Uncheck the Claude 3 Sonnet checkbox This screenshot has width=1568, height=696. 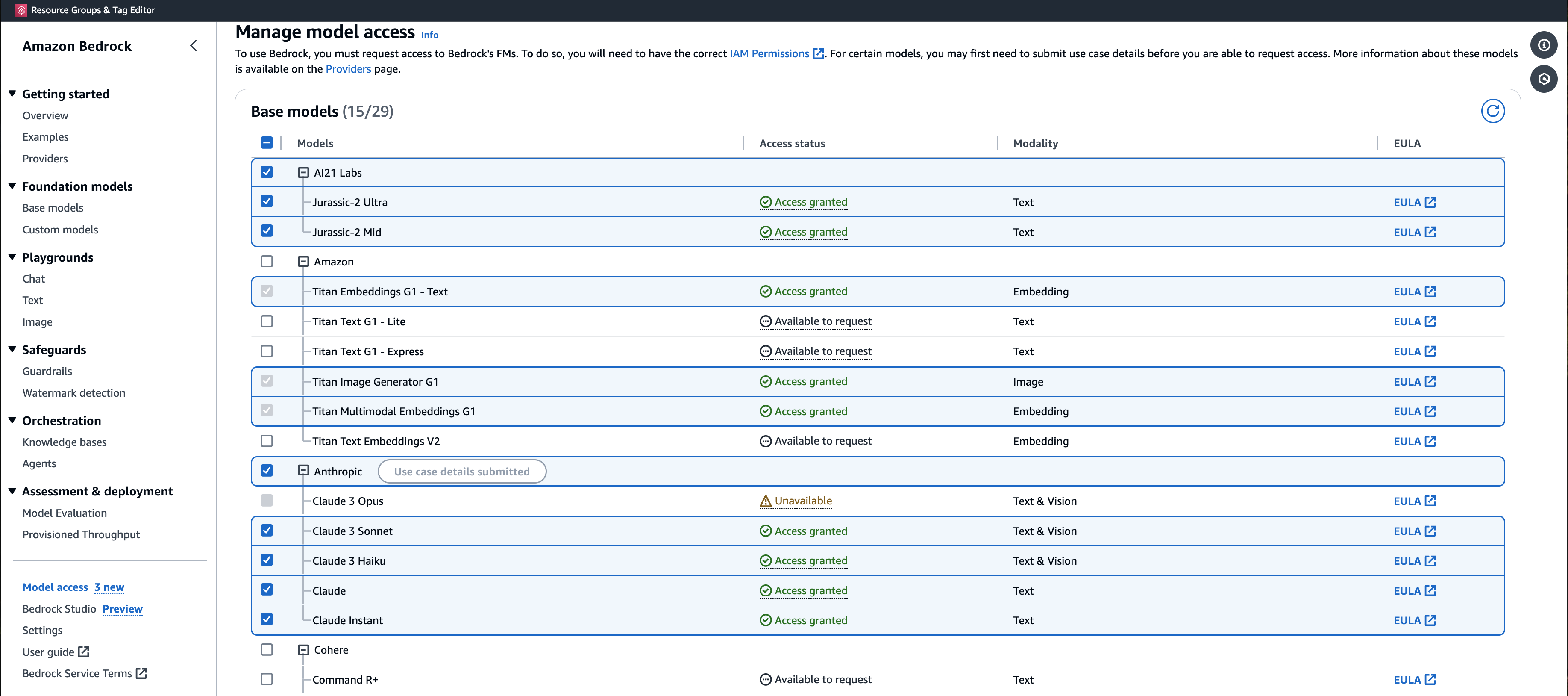267,531
